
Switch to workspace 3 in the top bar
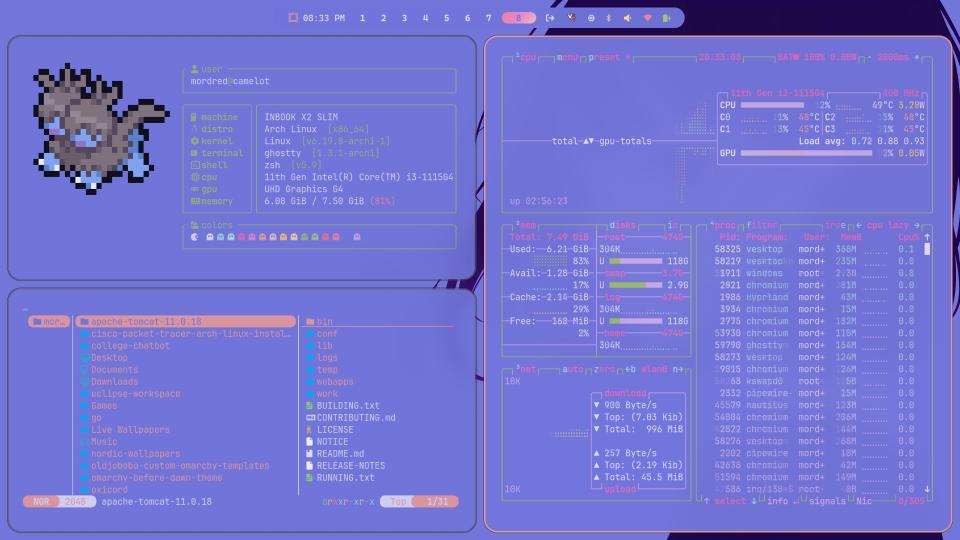[x=404, y=18]
